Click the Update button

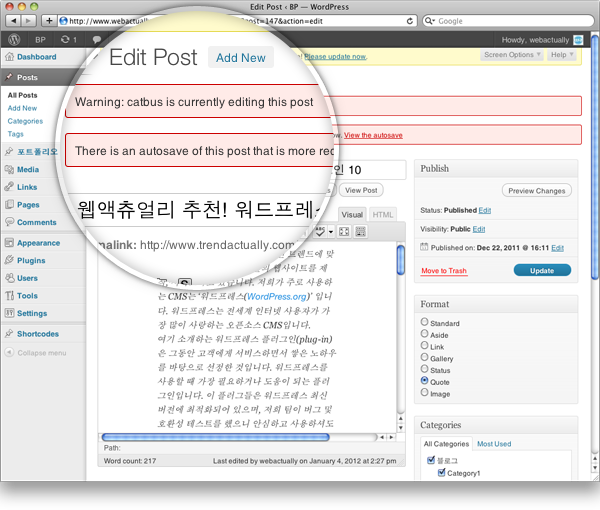[542, 270]
